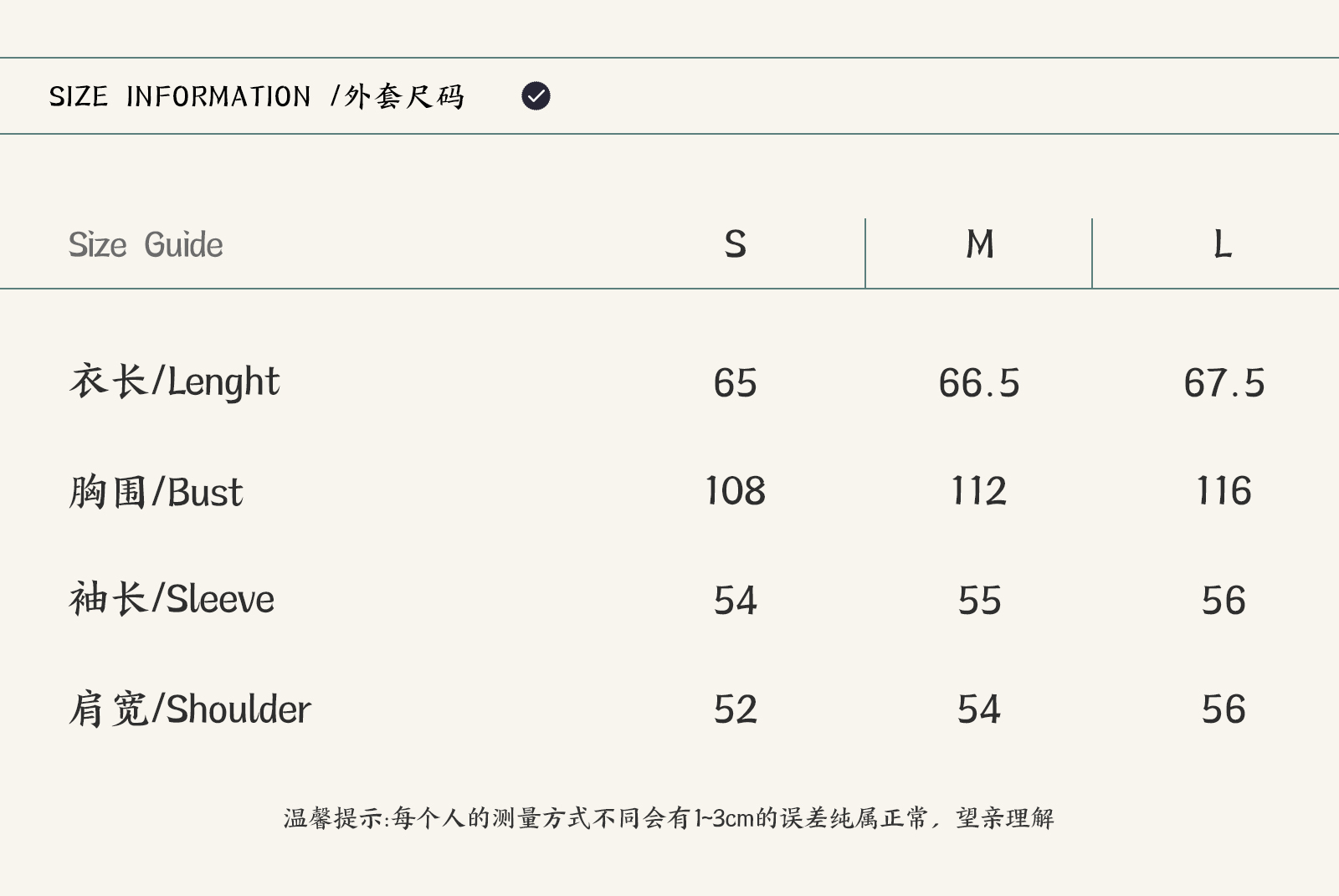Viewport: 1339px width, 896px height.
Task: Select the M size column header
Action: tap(979, 244)
